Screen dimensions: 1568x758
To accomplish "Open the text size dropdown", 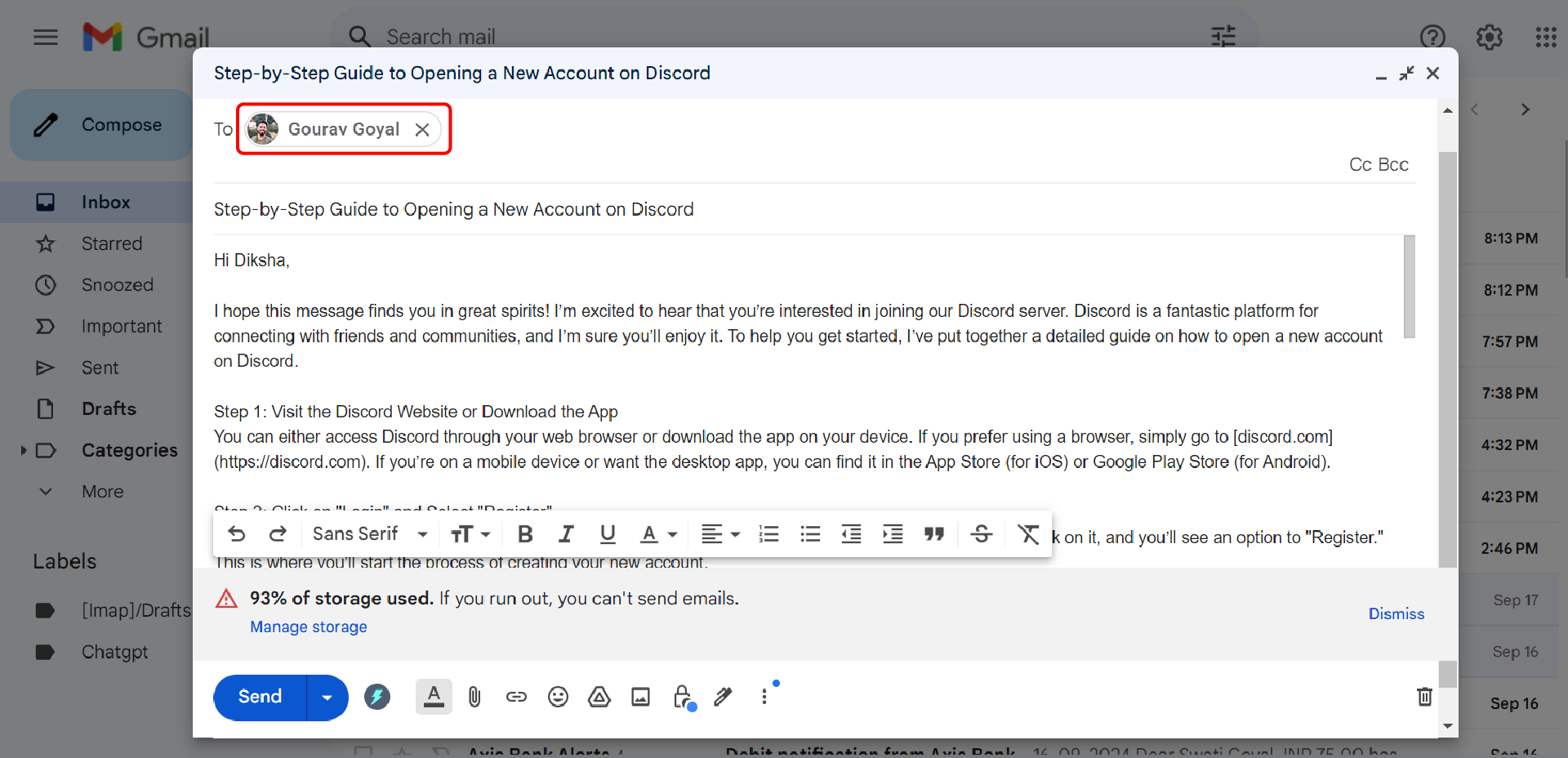I will (470, 534).
